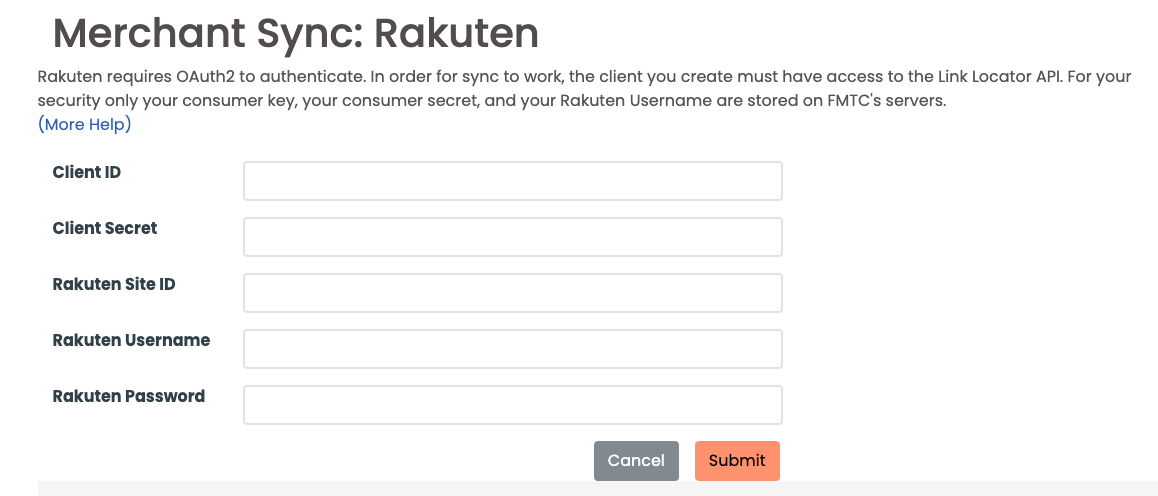The image size is (1158, 496).
Task: Focus the Rakuten Password input
Action: pyautogui.click(x=512, y=405)
